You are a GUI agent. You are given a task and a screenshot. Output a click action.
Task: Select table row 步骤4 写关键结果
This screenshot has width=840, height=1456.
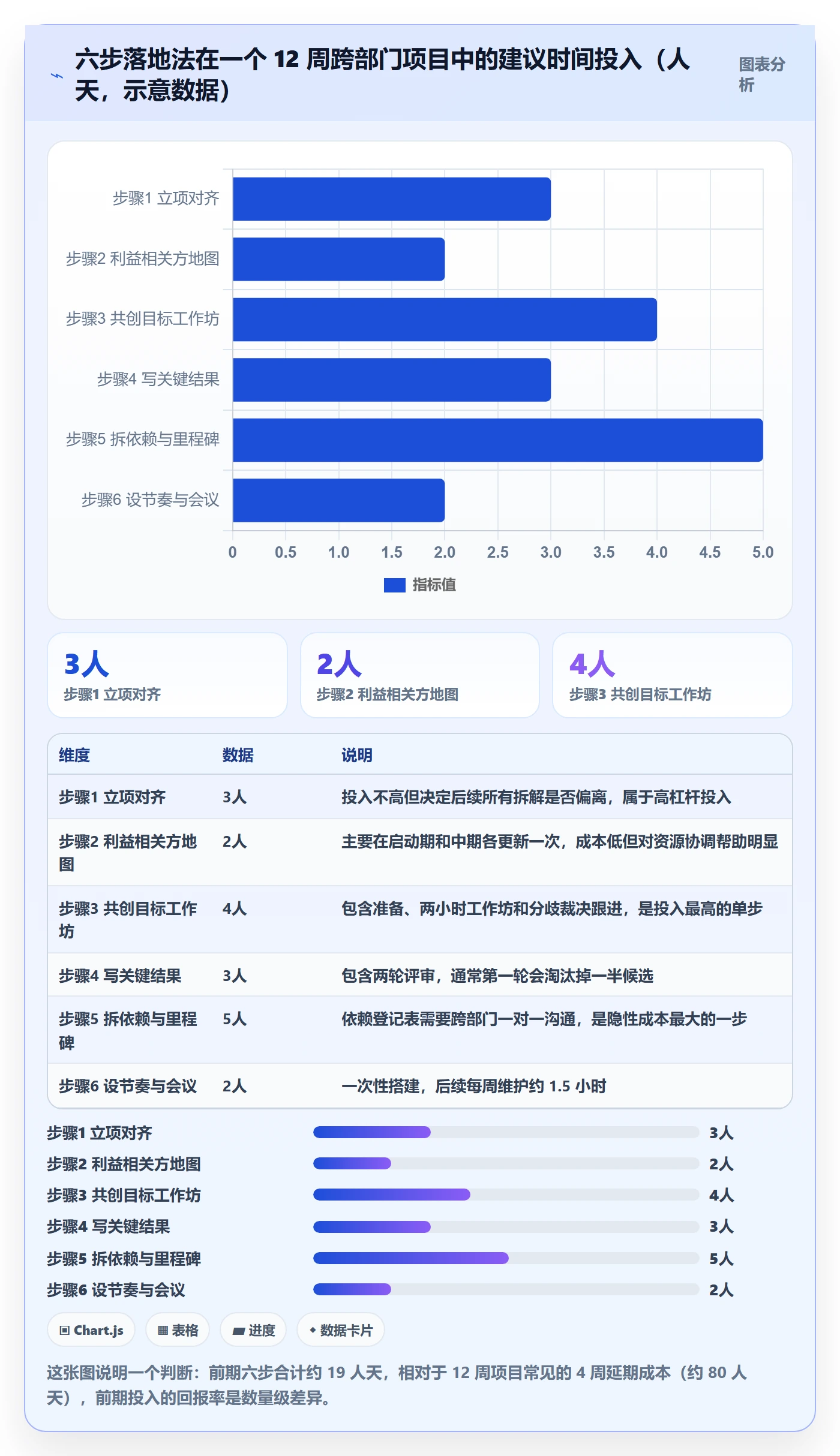[420, 975]
